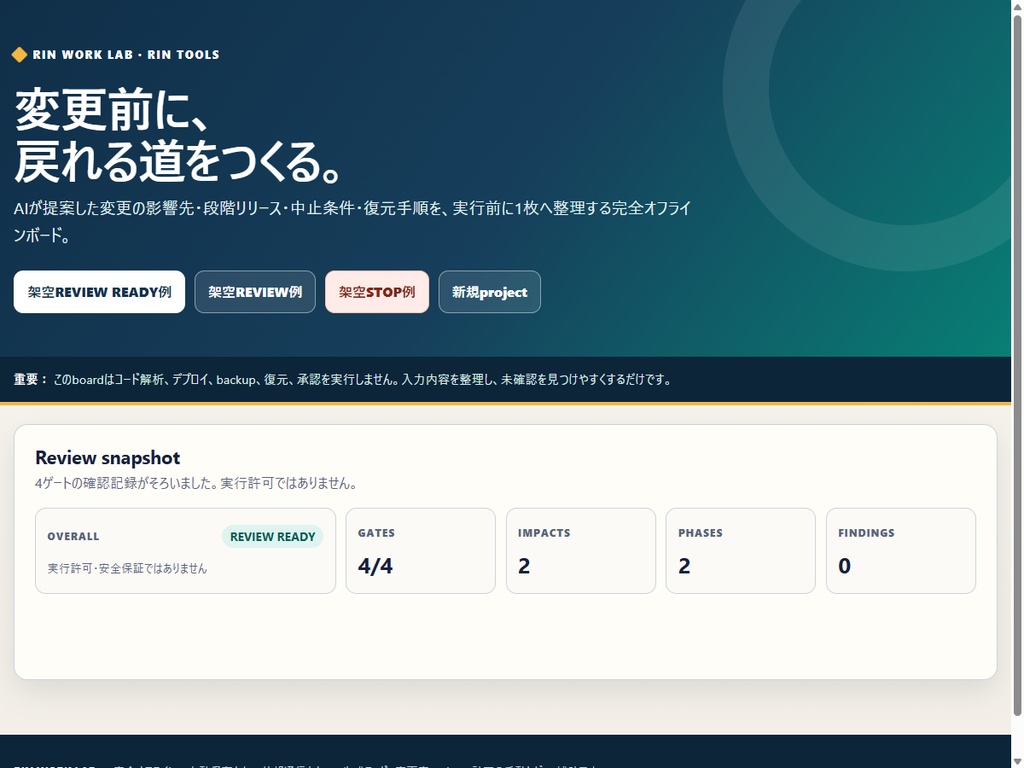
Task: Click the RIN WORK LAB · RIN TOOLS label
Action: [126, 55]
